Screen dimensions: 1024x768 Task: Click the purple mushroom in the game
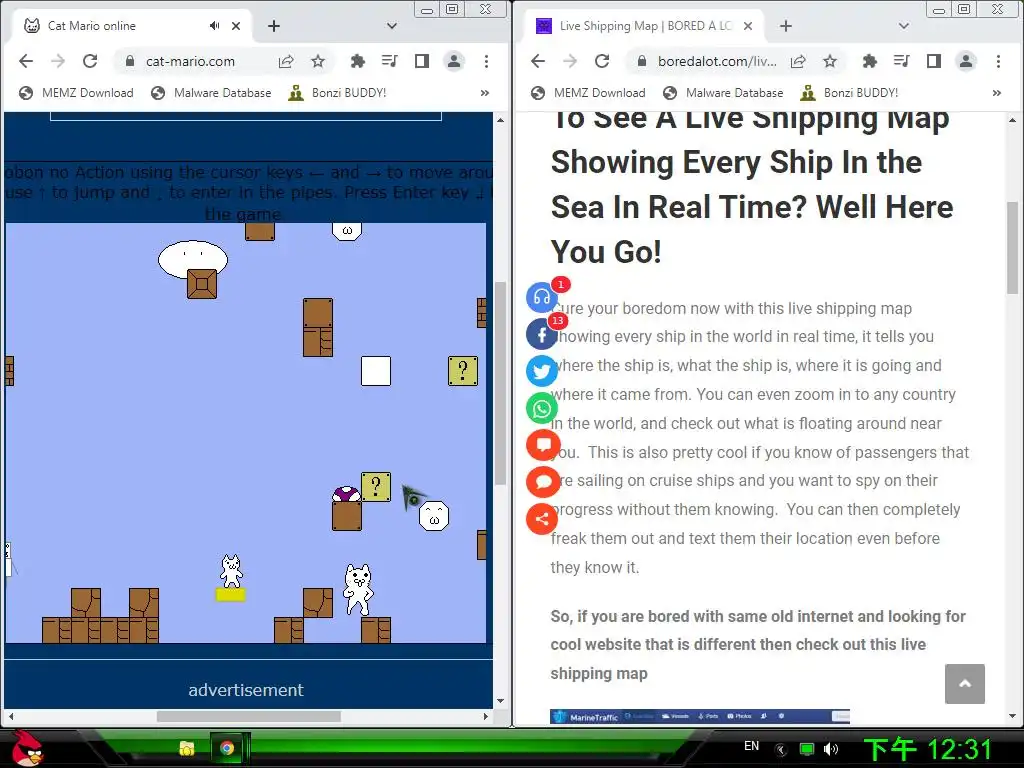(346, 494)
